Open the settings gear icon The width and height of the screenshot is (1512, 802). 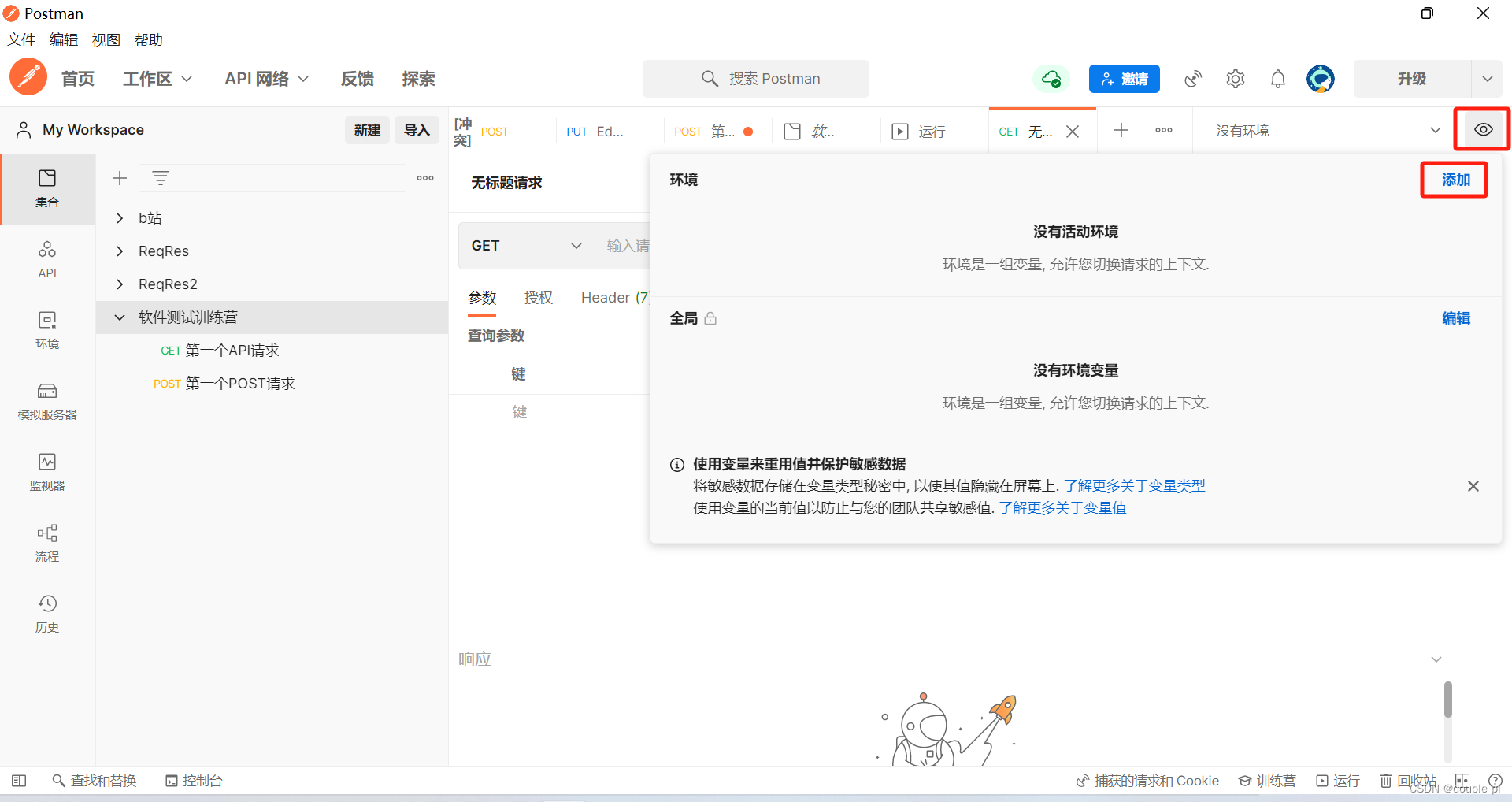[1236, 79]
